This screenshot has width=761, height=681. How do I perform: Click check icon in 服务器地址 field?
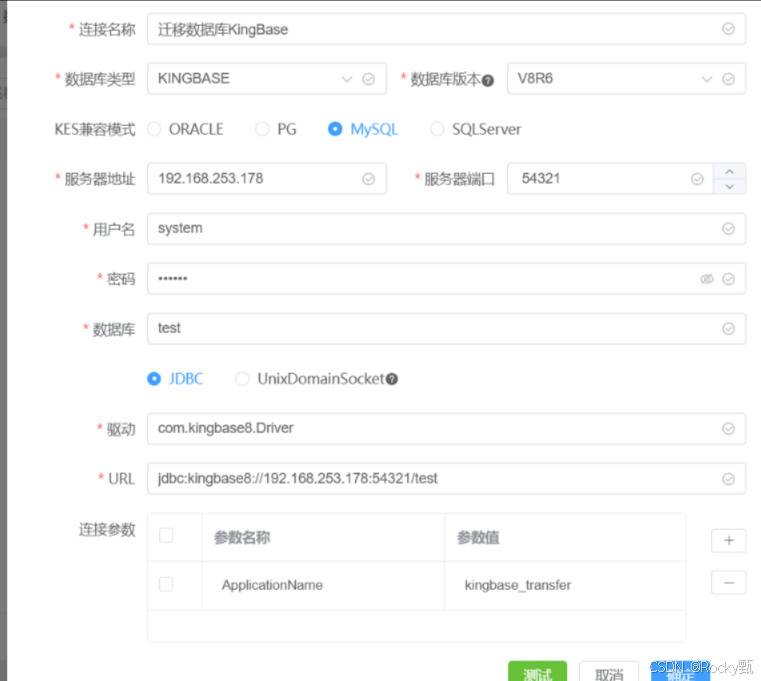click(368, 179)
